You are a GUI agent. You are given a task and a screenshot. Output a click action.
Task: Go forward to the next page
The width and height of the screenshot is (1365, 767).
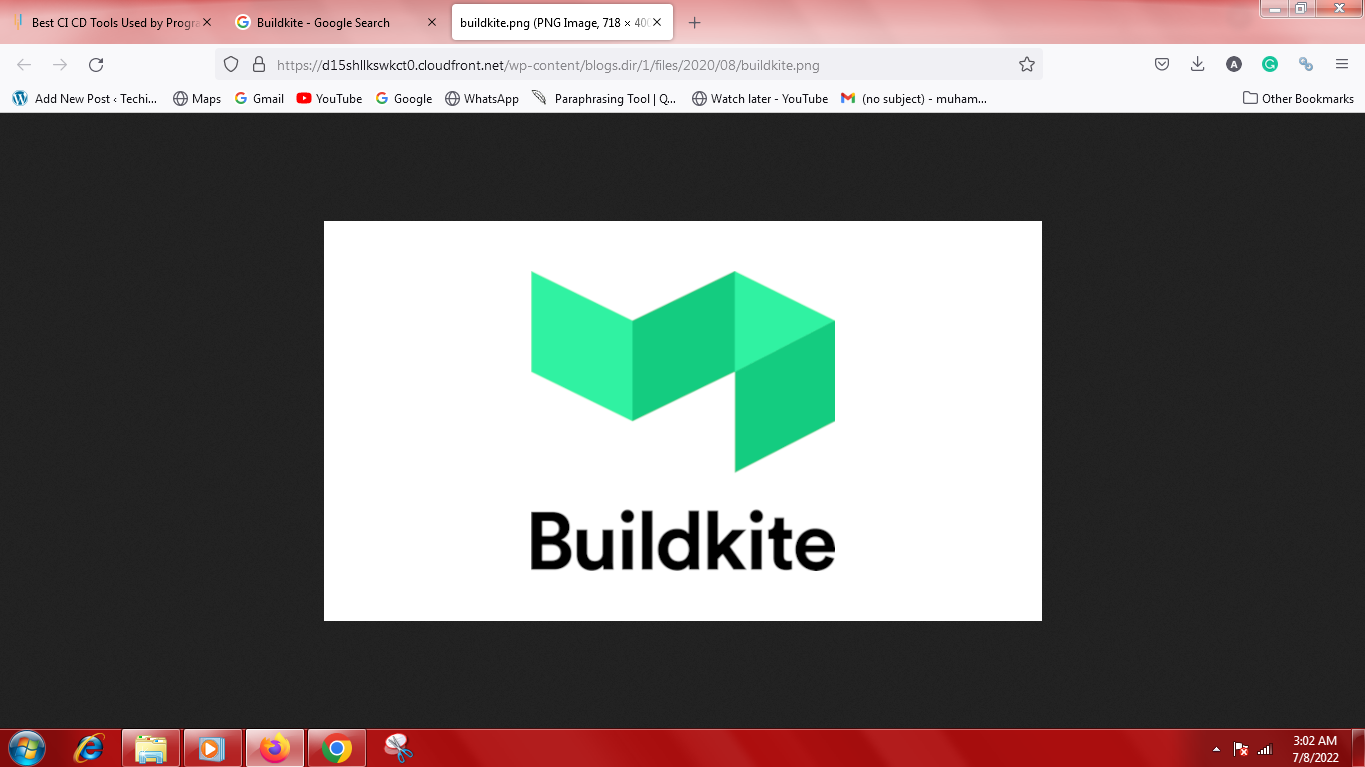60,65
